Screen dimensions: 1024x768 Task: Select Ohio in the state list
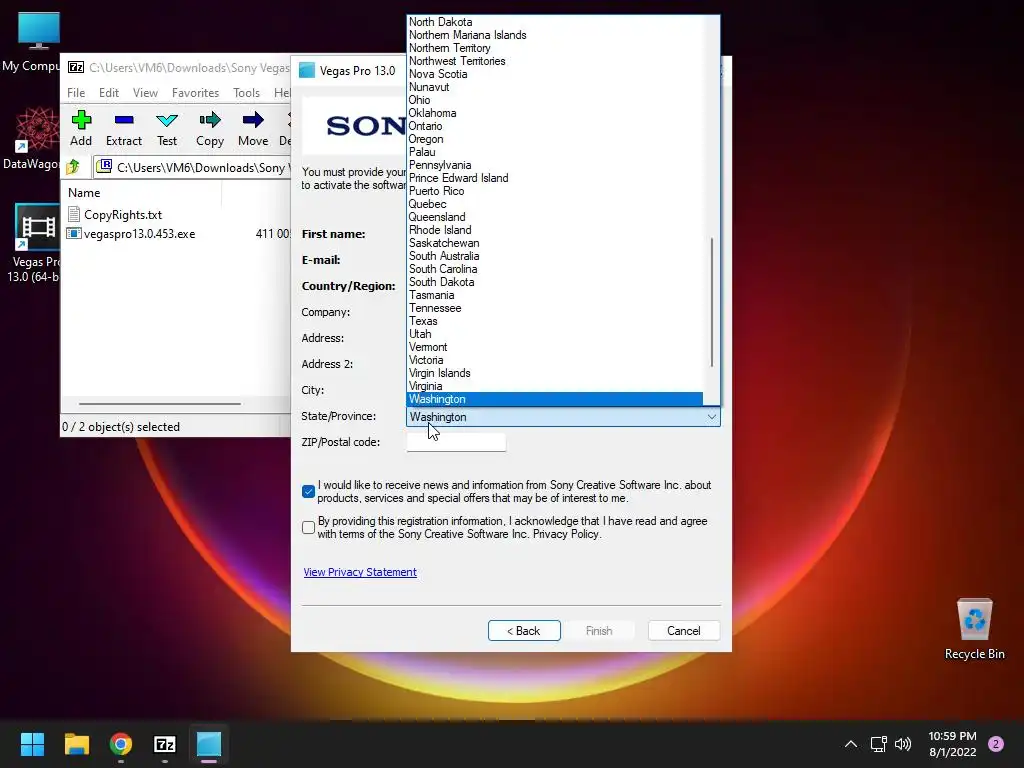tap(555, 100)
